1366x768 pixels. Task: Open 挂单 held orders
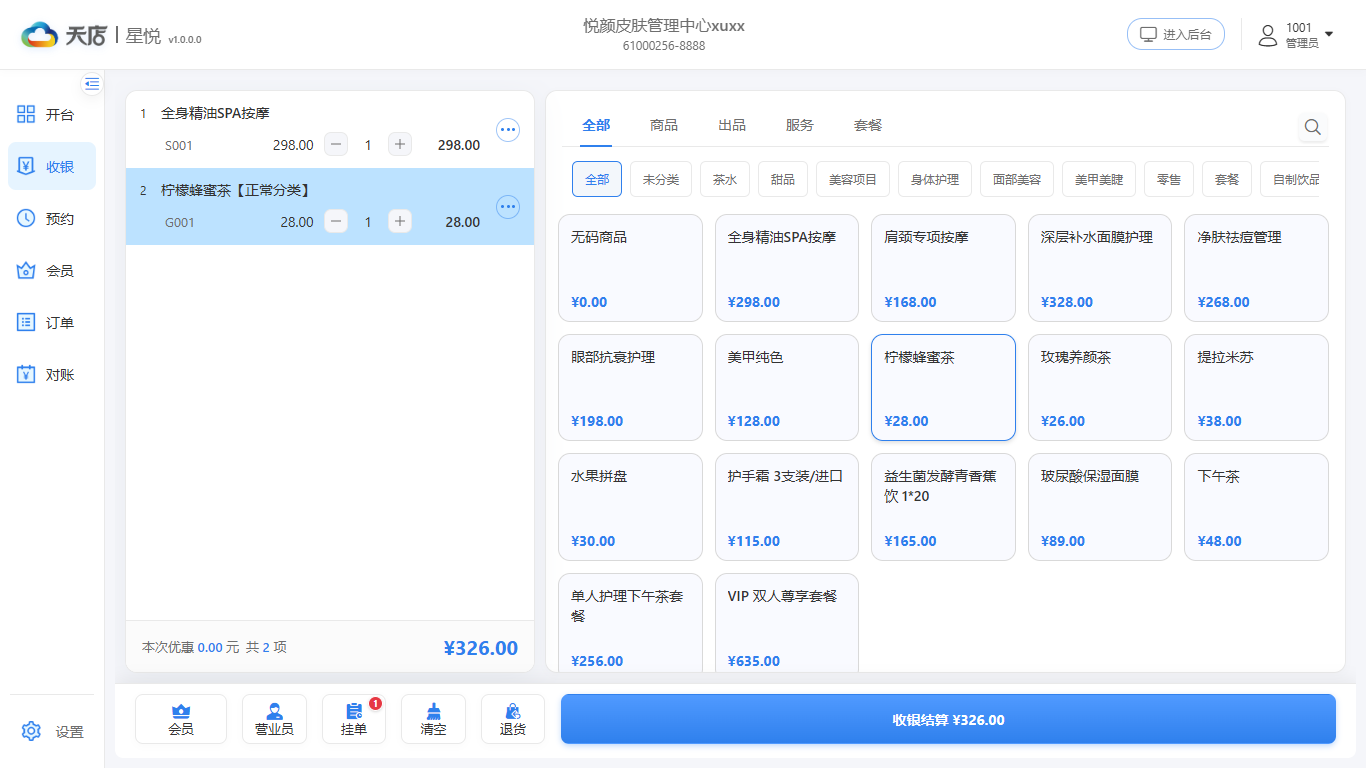click(354, 719)
